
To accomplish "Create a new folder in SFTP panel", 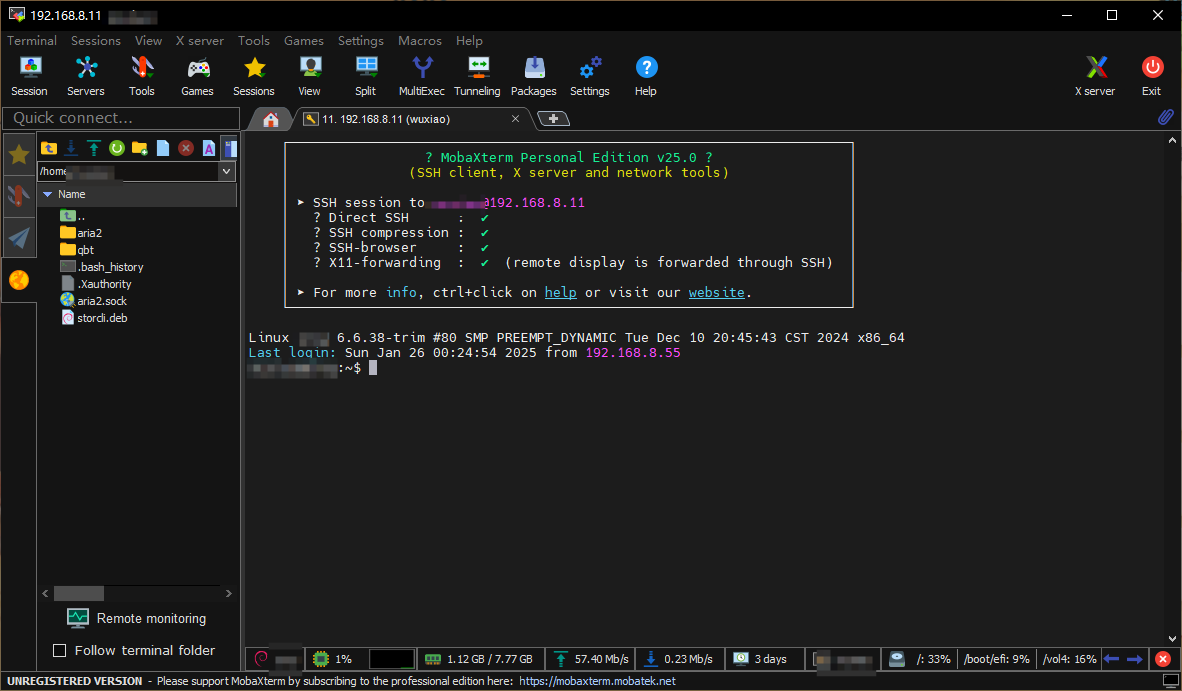I will tap(139, 148).
